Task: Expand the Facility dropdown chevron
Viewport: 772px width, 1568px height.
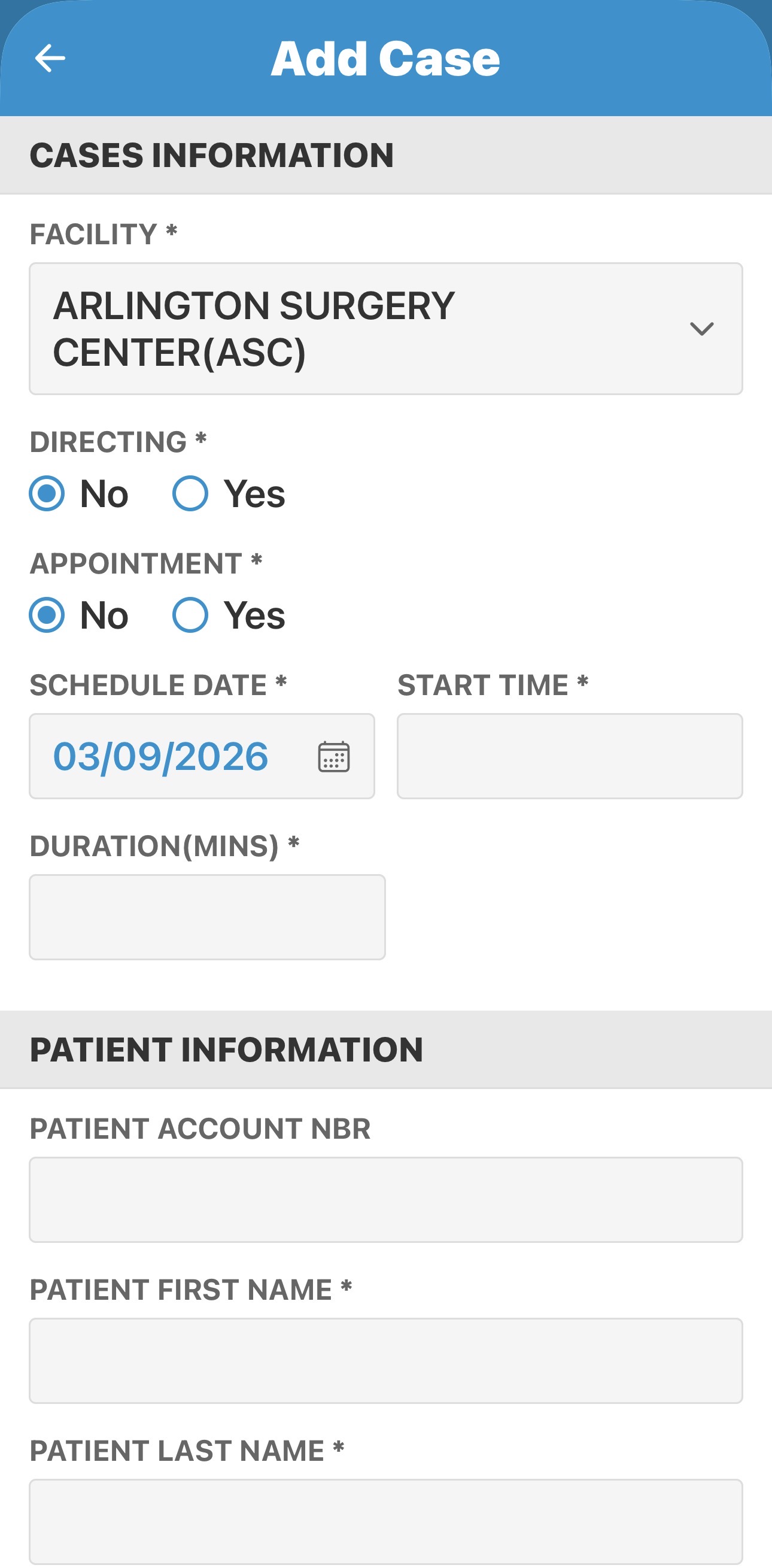Action: [701, 329]
